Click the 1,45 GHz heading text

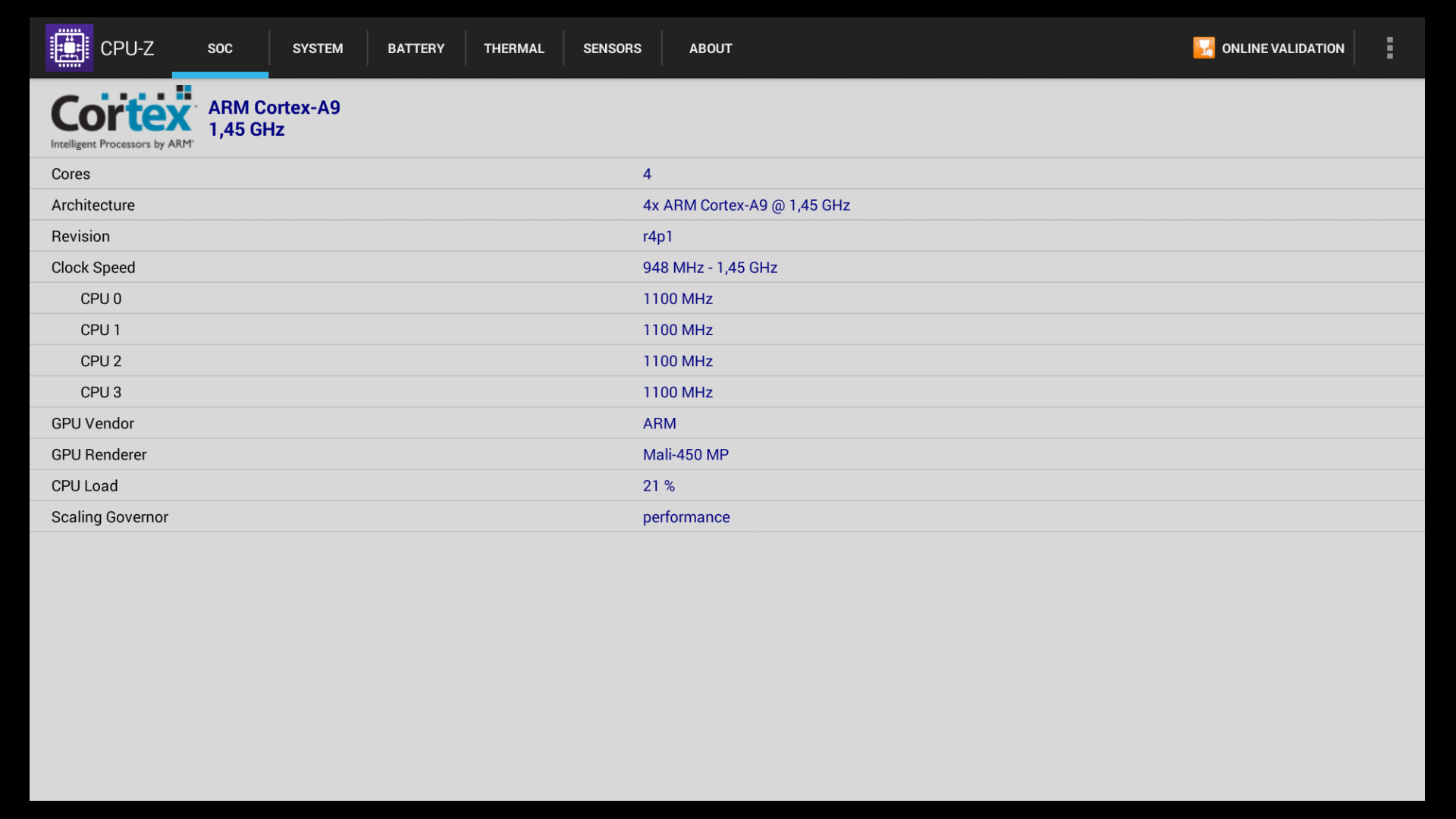click(246, 130)
